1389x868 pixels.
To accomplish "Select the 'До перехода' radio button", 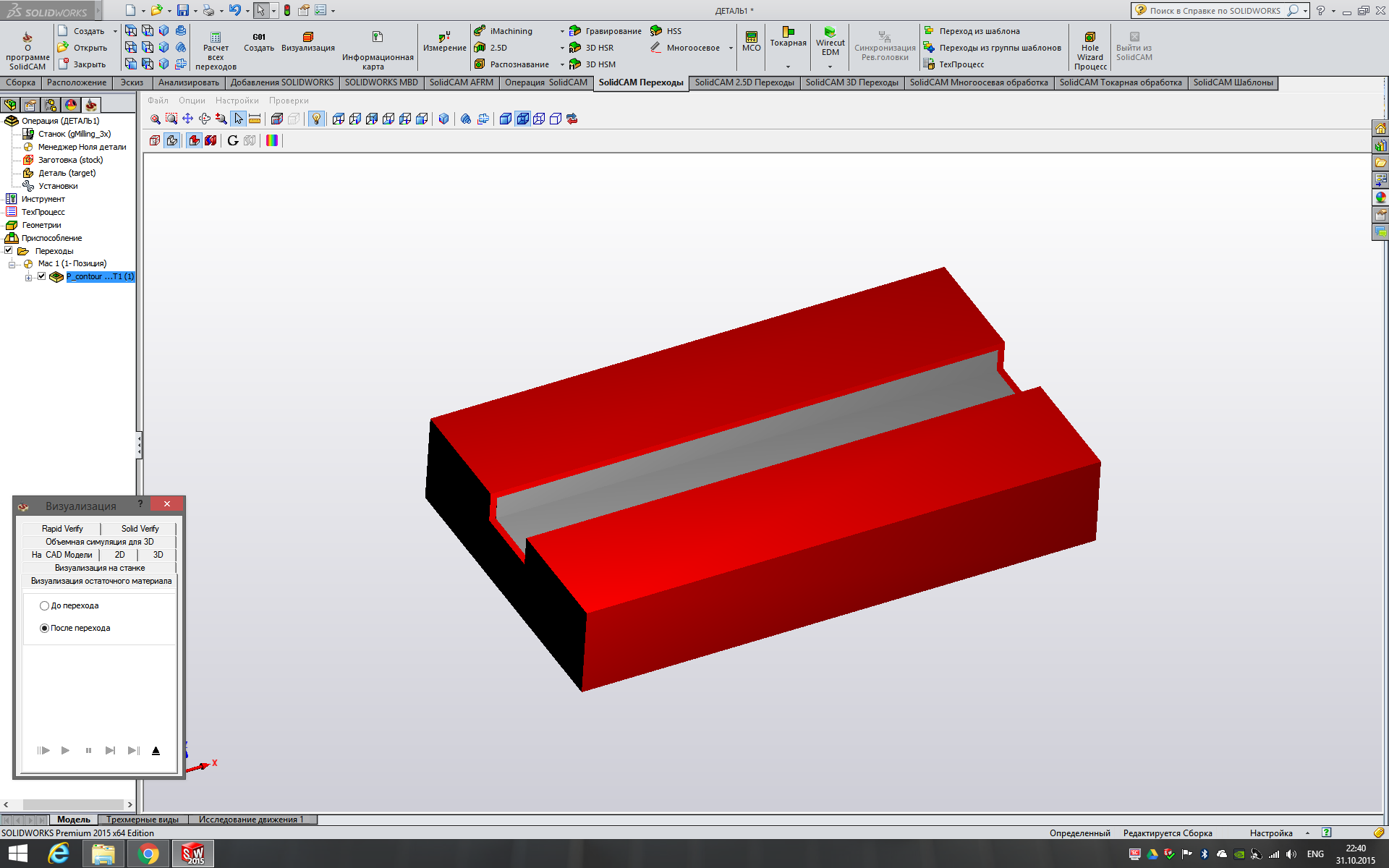I will [x=45, y=606].
